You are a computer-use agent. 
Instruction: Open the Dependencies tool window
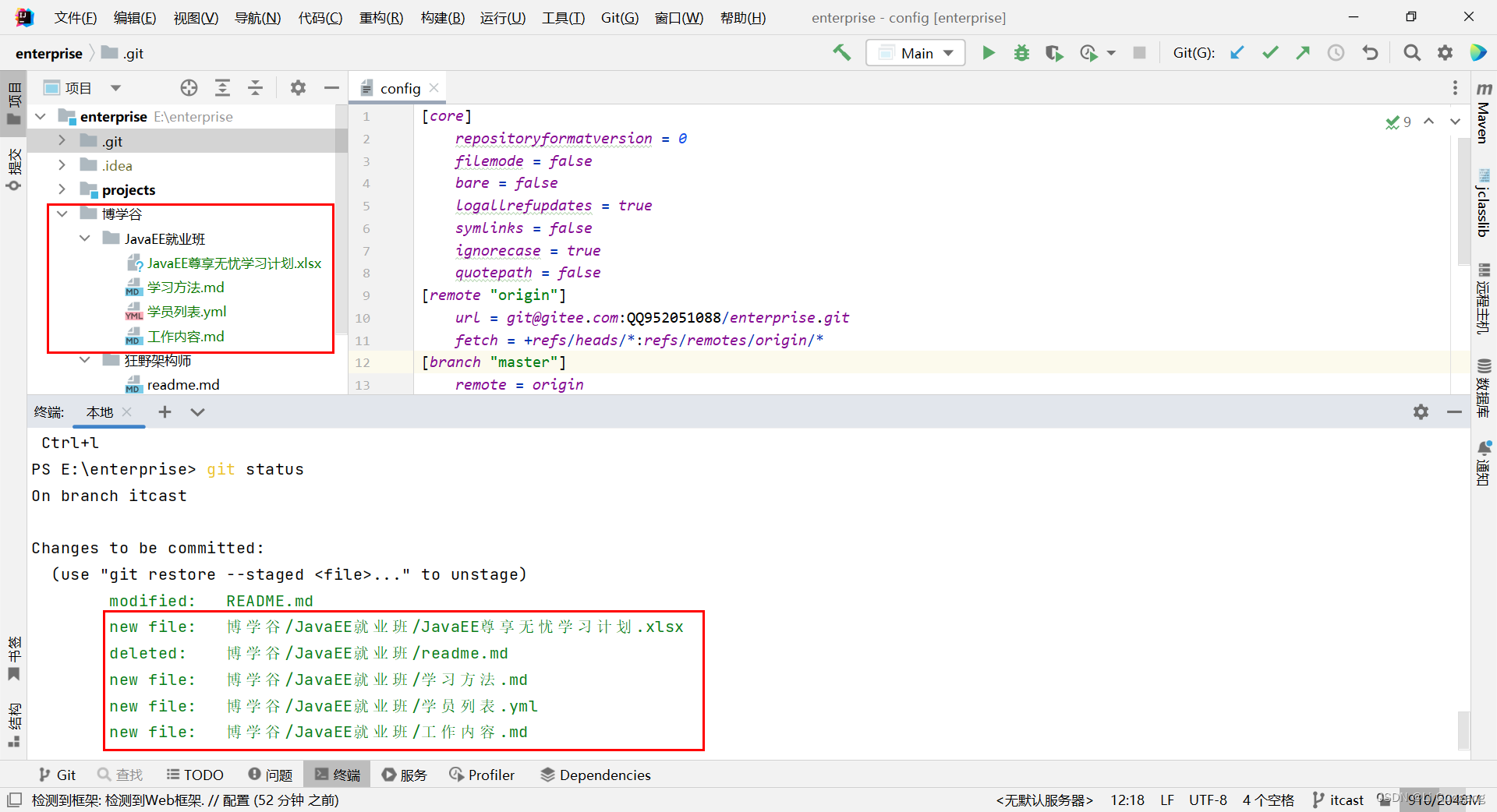pos(596,775)
